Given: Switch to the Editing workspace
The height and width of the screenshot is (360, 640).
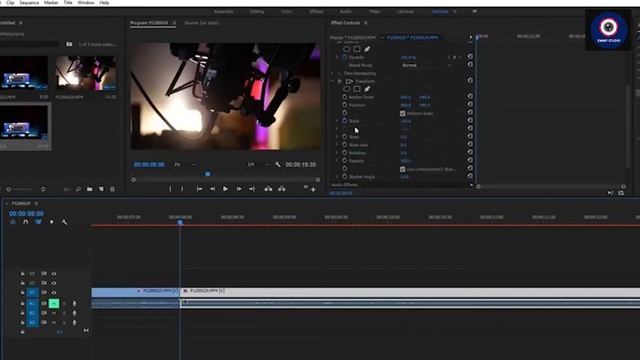Looking at the screenshot, I should [257, 11].
